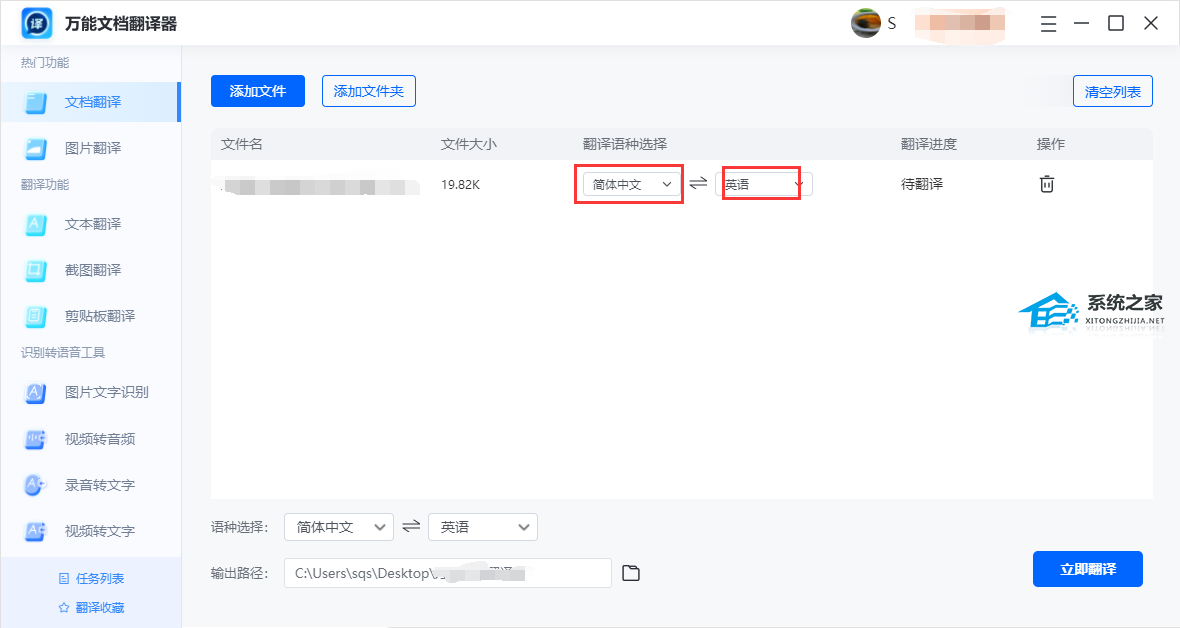Screen dimensions: 1180x628
Task: Browse output folder with folder icon
Action: pos(631,573)
